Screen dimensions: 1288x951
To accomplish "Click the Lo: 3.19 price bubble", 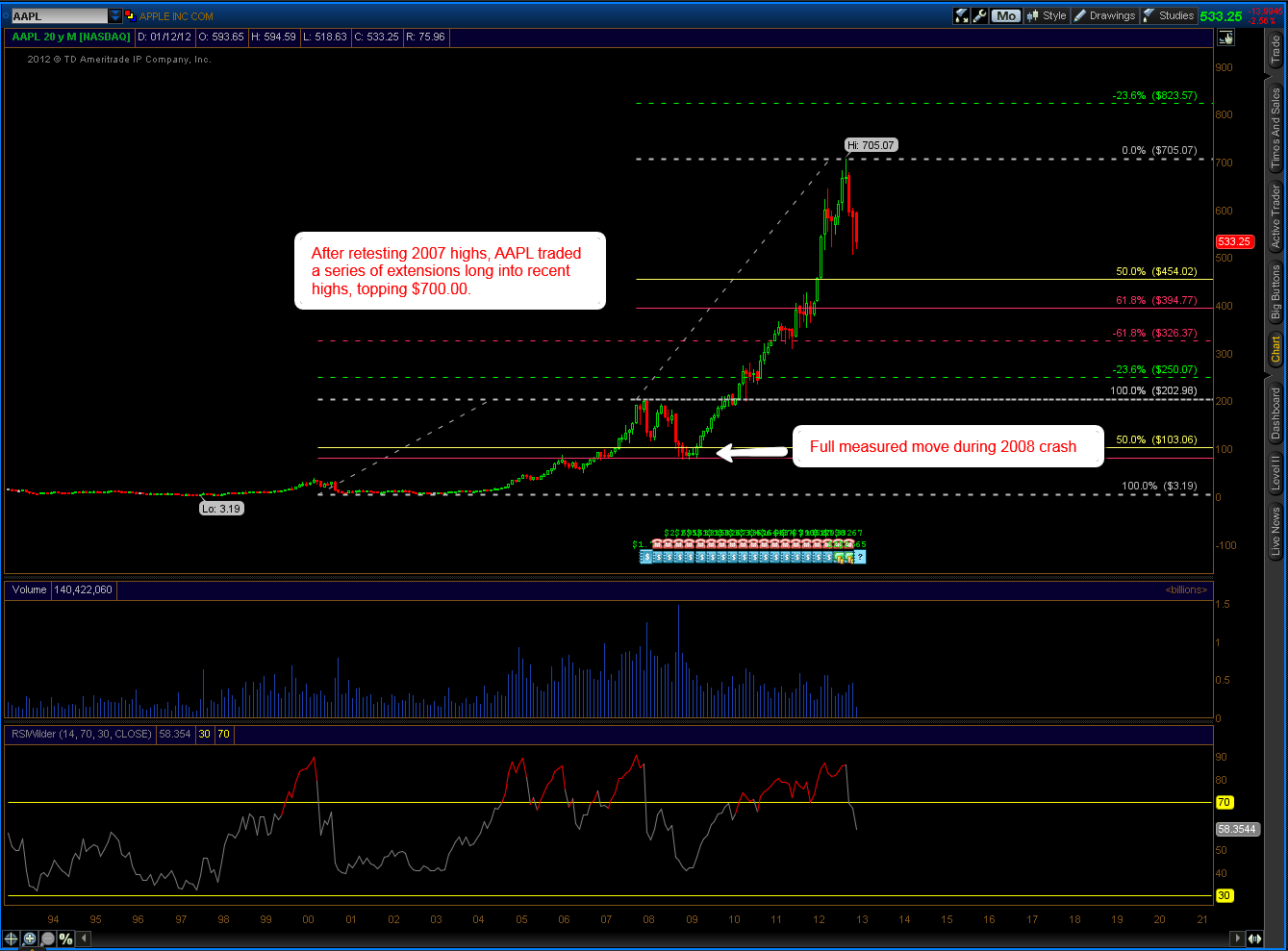I will [x=221, y=509].
